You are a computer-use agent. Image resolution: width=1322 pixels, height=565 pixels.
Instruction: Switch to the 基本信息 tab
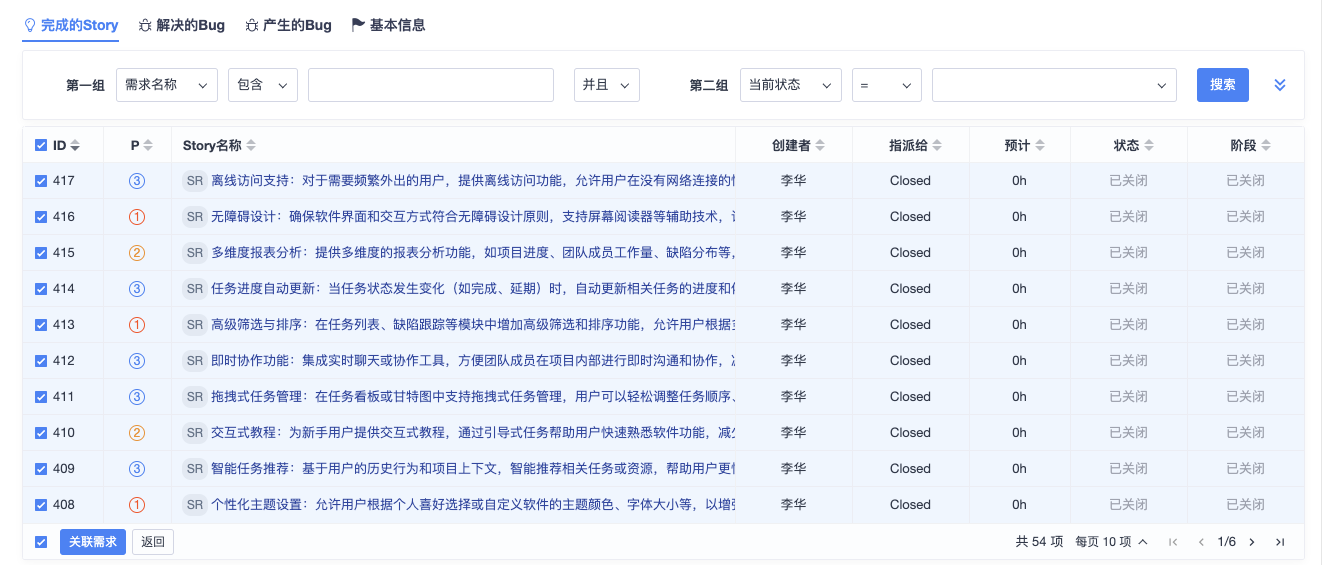click(x=388, y=25)
